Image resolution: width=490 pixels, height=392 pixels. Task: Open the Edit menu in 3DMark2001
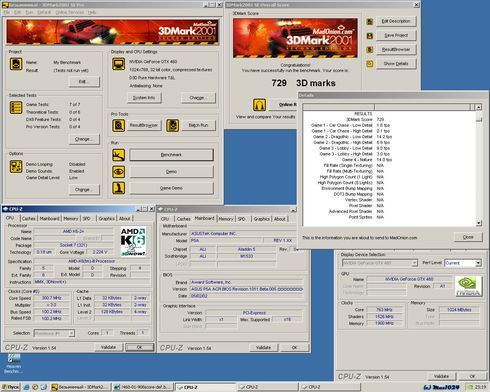click(x=17, y=12)
